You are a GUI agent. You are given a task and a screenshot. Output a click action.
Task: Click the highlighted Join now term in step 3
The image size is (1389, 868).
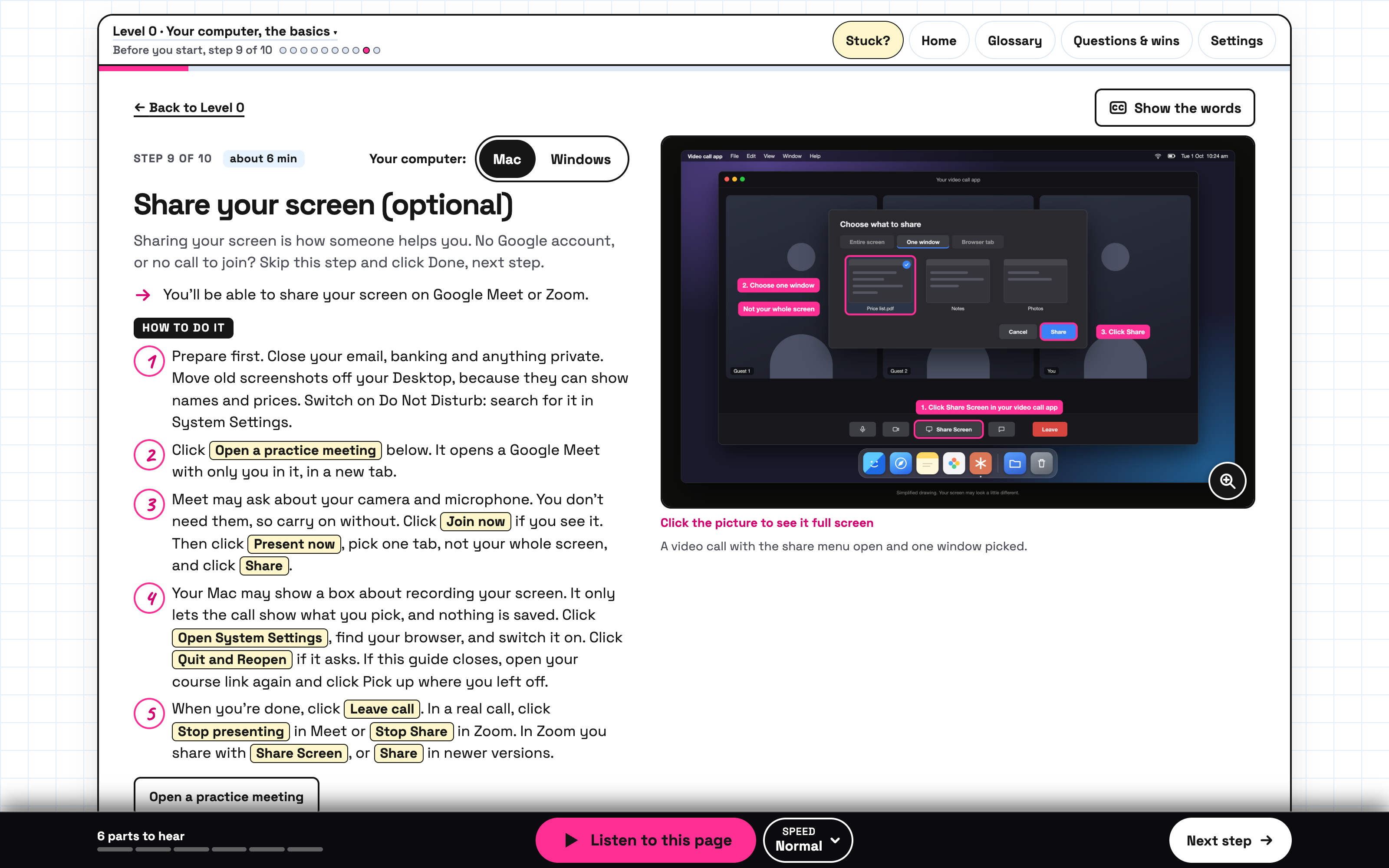coord(475,521)
